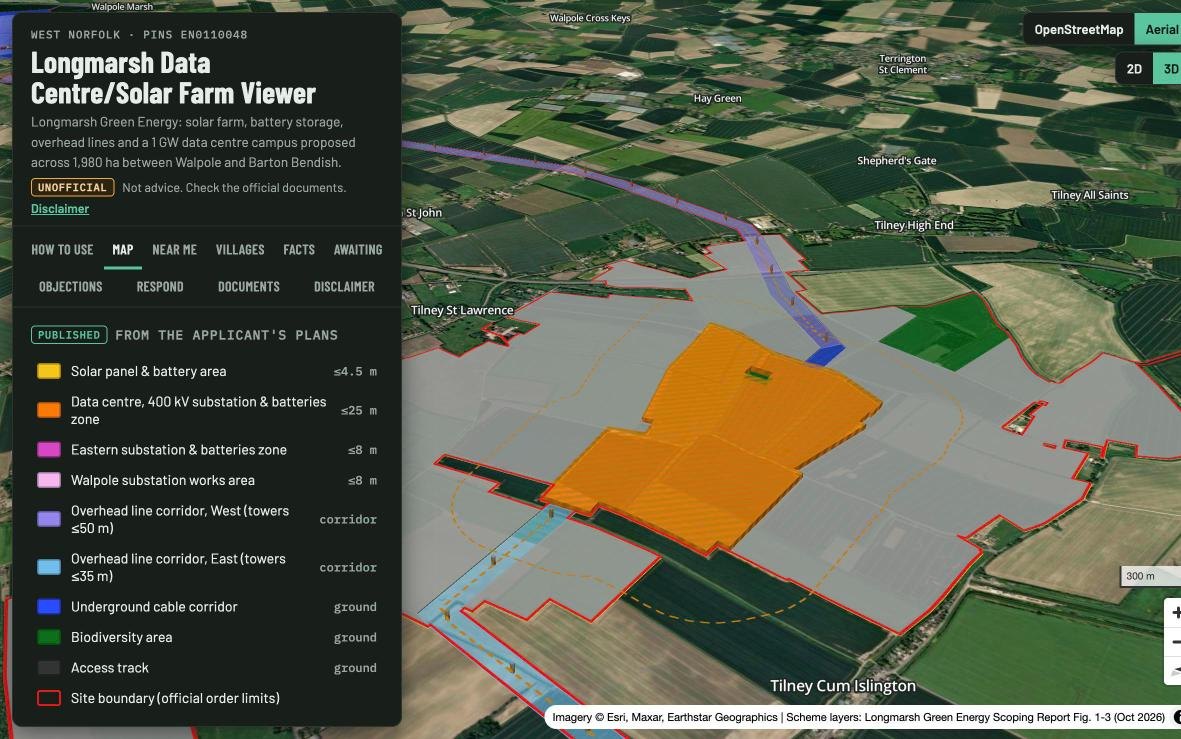
Task: Click 'Access track' legend text
Action: pyautogui.click(x=109, y=668)
